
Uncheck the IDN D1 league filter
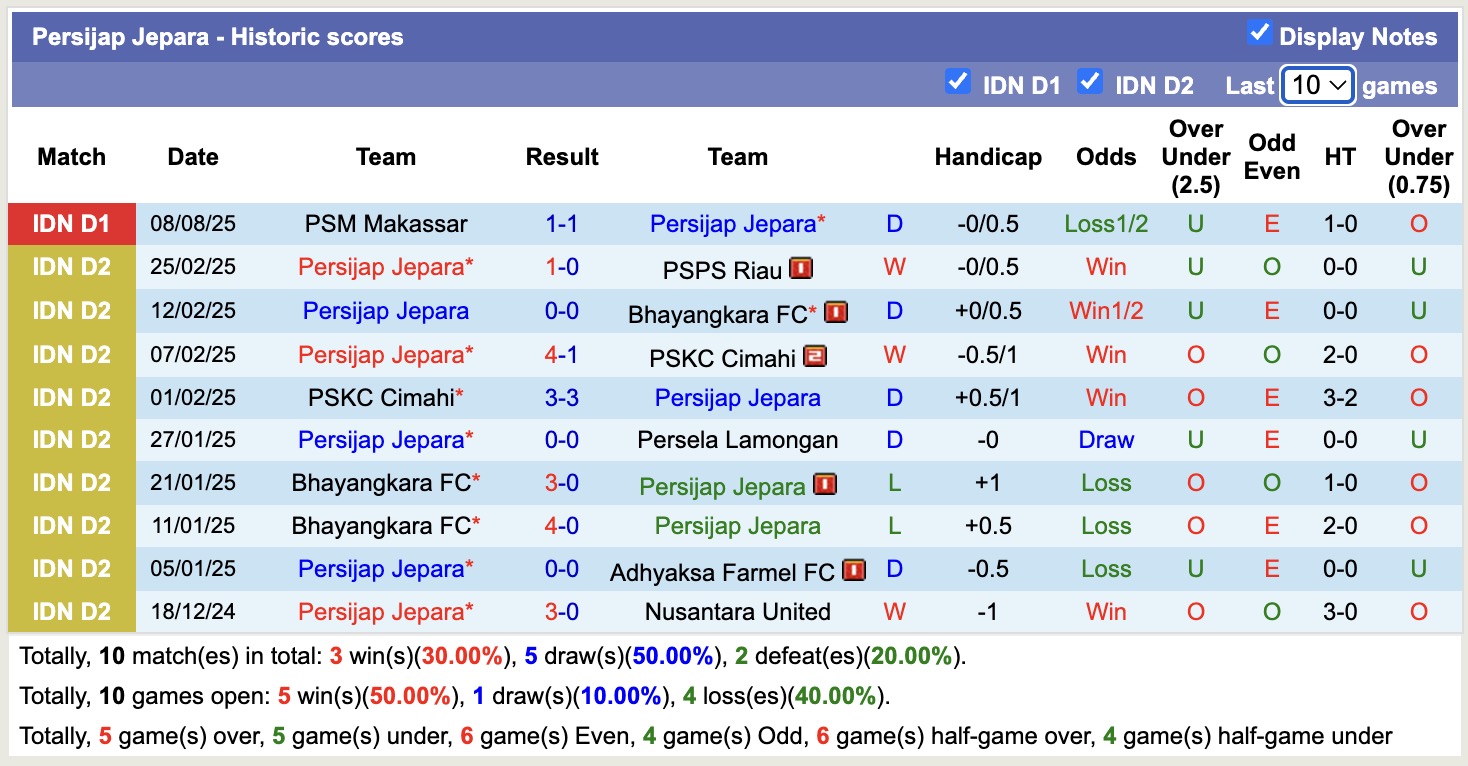pyautogui.click(x=958, y=81)
